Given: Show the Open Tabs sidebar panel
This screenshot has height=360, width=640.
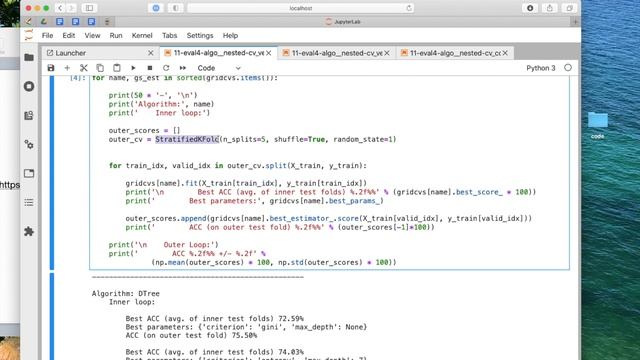Looking at the screenshot, I should 29,173.
